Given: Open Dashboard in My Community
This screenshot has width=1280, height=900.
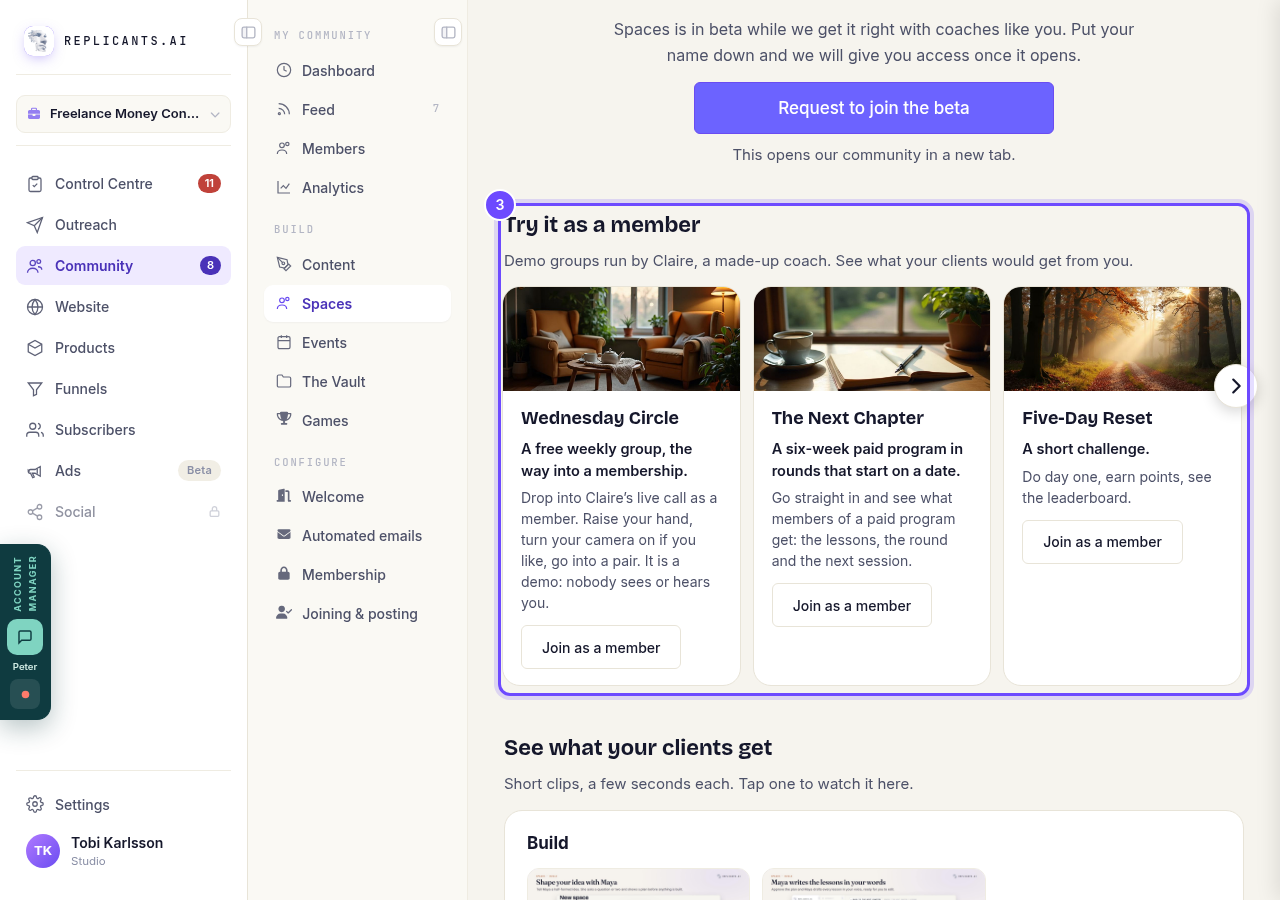Looking at the screenshot, I should tap(357, 71).
